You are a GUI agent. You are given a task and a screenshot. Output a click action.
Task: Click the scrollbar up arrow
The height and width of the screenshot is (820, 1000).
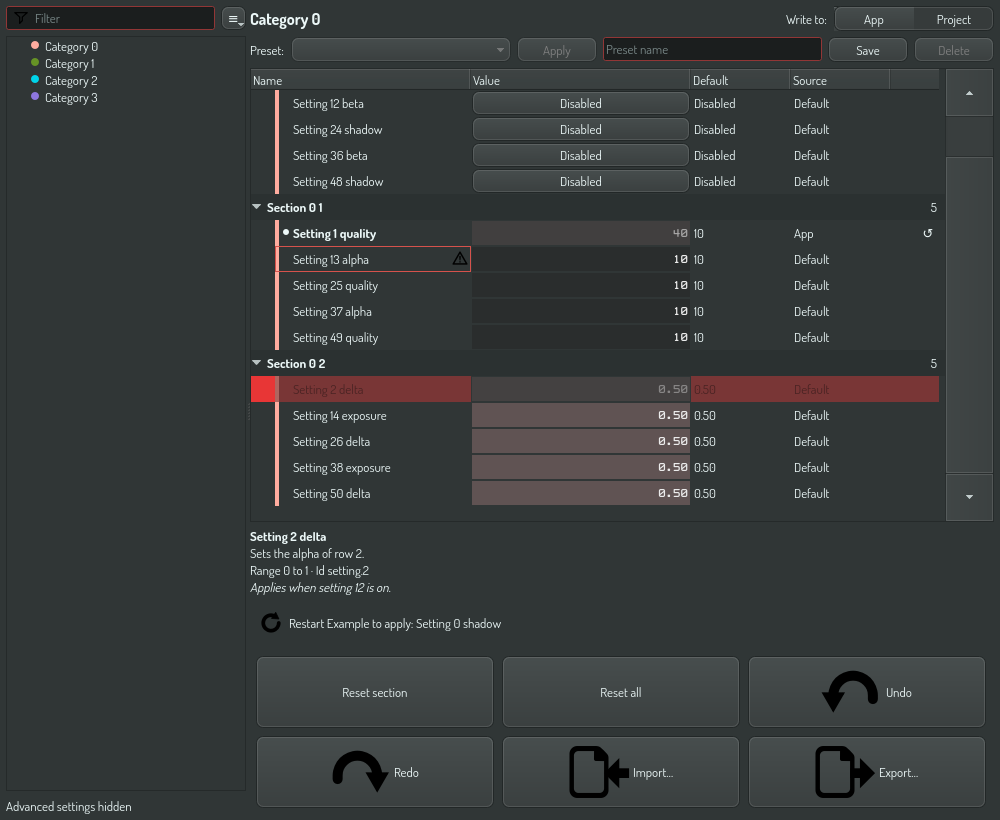(969, 93)
